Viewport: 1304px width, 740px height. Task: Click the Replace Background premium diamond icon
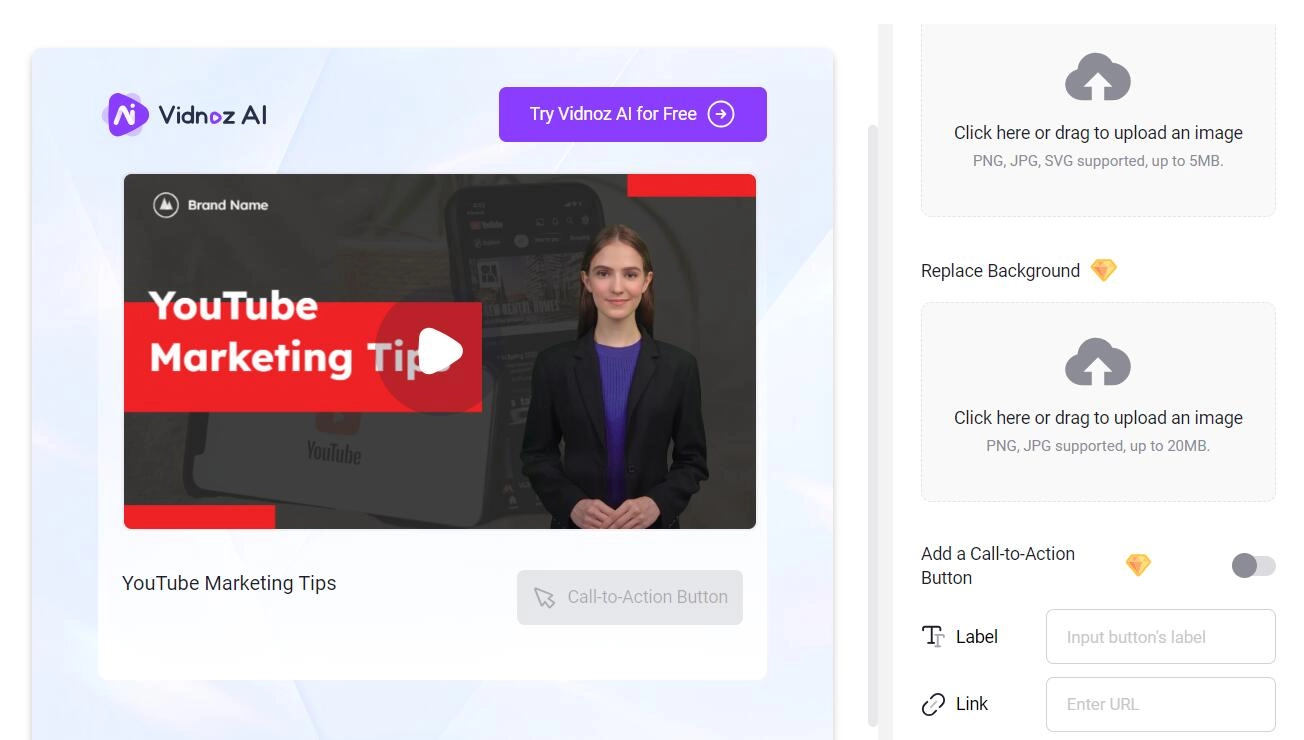[x=1103, y=270]
